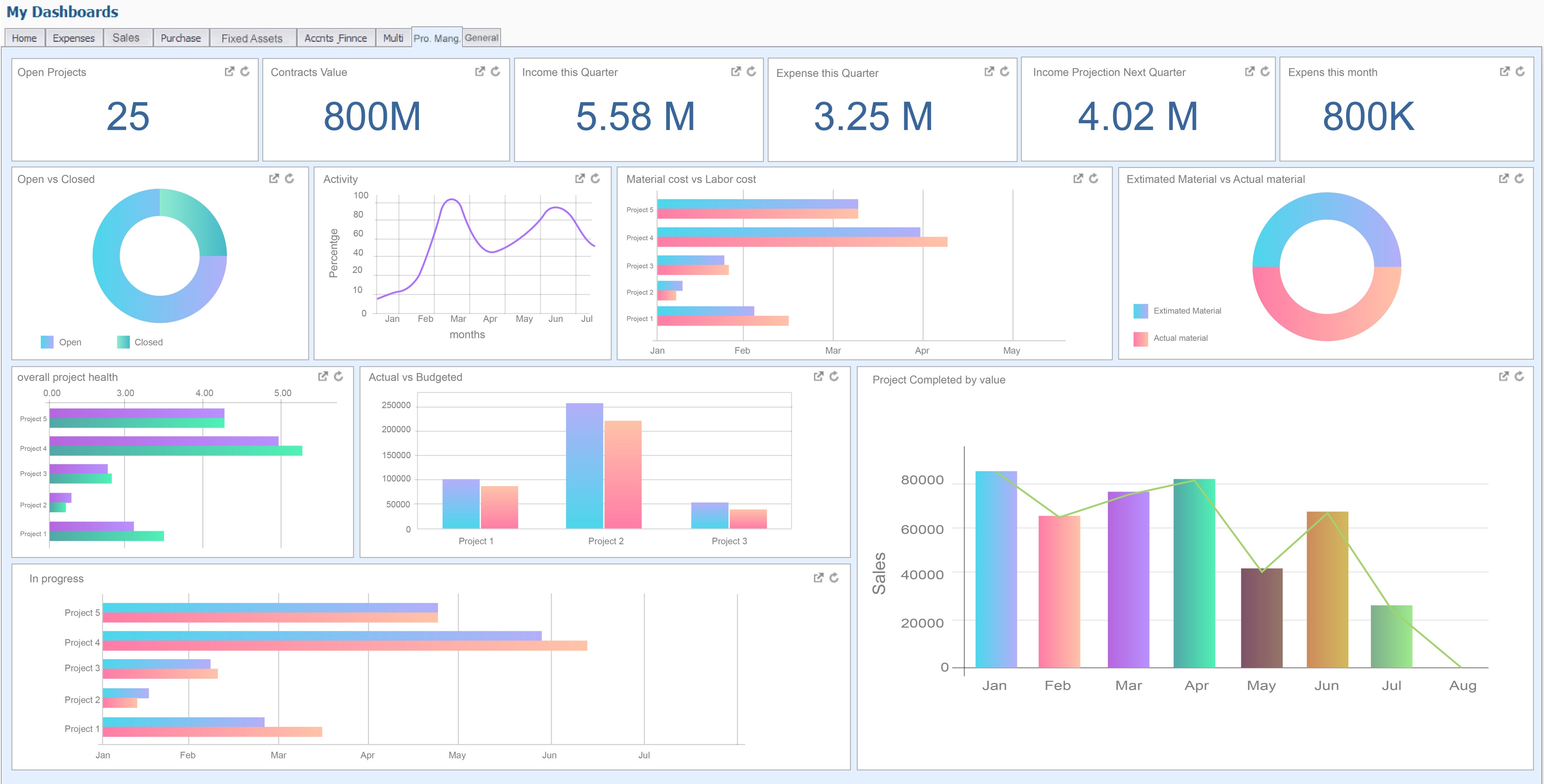Image resolution: width=1544 pixels, height=784 pixels.
Task: Click the My Dashboards title
Action: [62, 11]
